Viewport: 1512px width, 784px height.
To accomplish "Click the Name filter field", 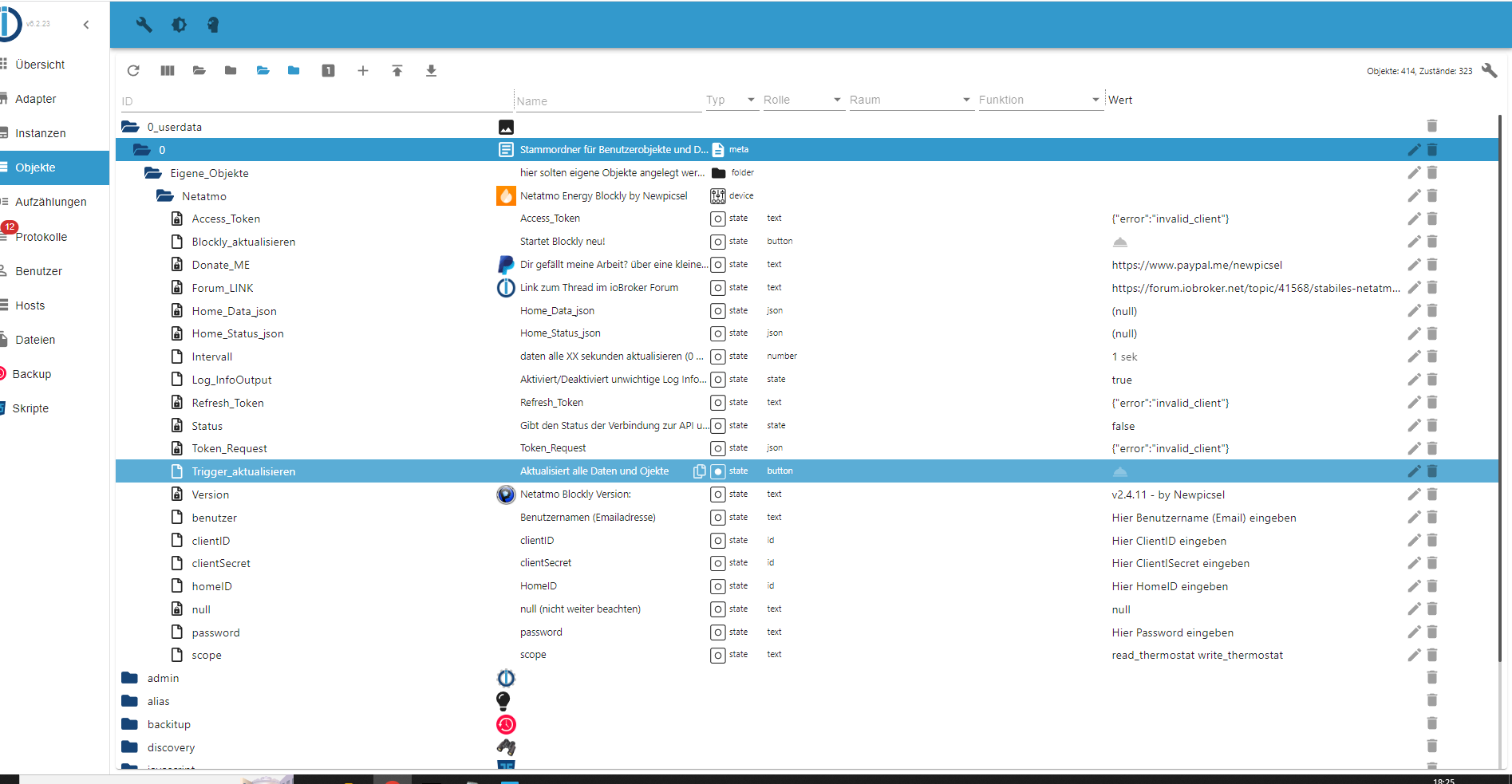I will tap(608, 101).
